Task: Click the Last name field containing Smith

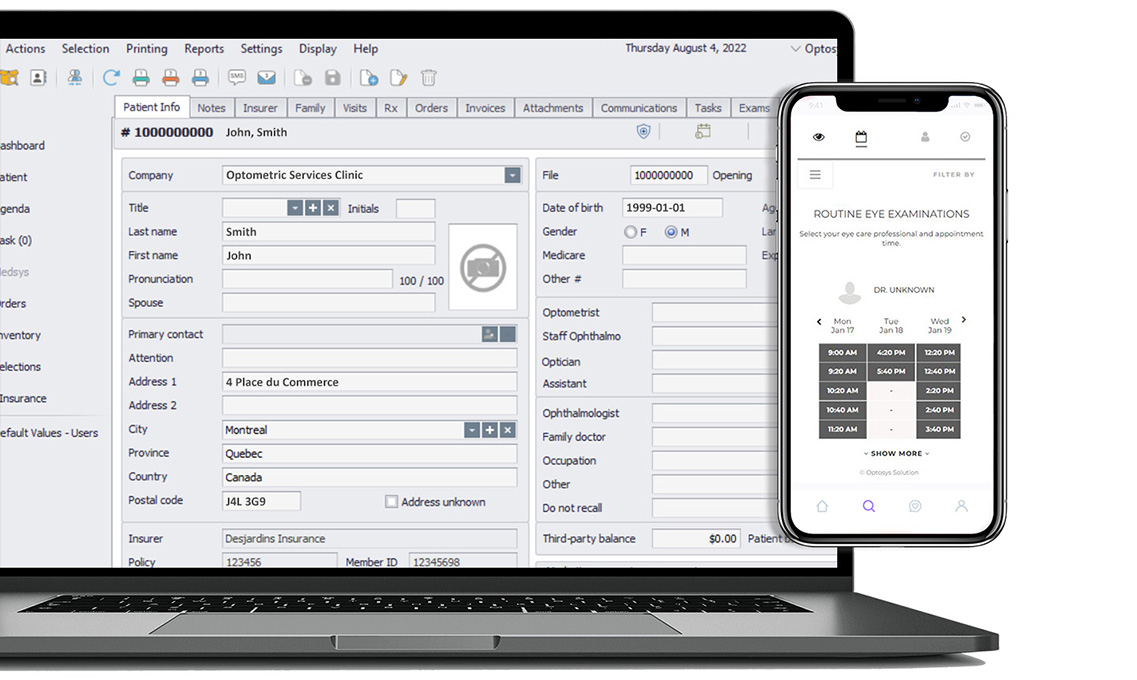Action: [x=328, y=232]
